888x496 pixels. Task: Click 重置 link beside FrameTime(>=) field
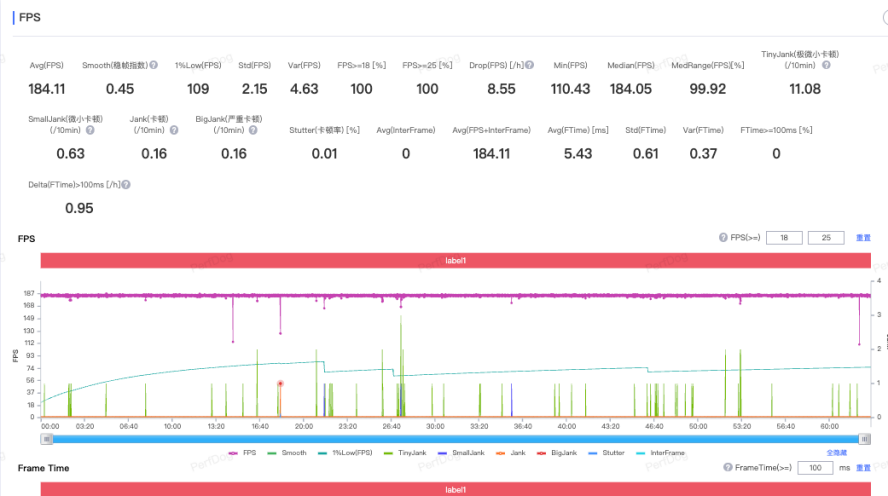[863, 468]
